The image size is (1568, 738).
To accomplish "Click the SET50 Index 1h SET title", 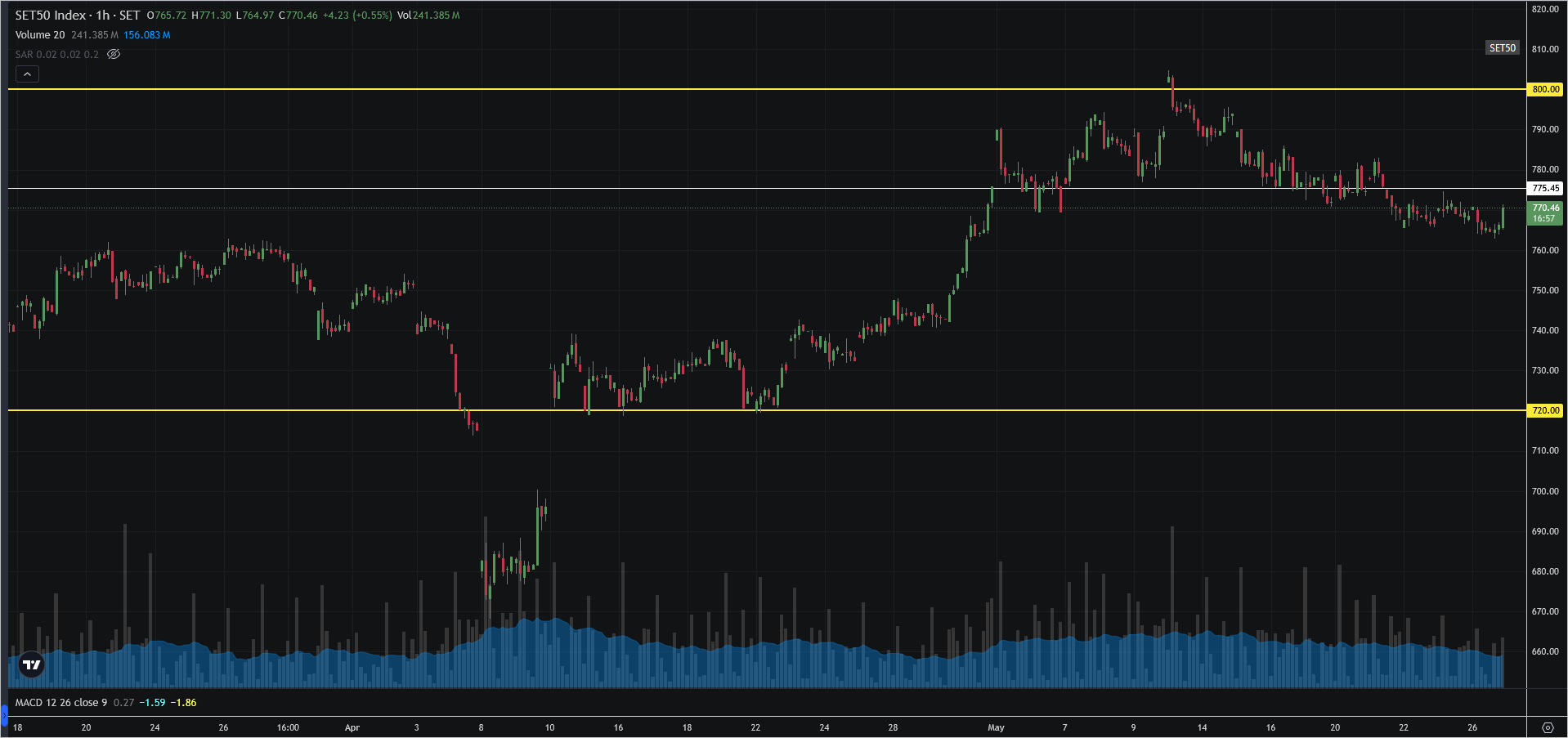I will pyautogui.click(x=78, y=16).
